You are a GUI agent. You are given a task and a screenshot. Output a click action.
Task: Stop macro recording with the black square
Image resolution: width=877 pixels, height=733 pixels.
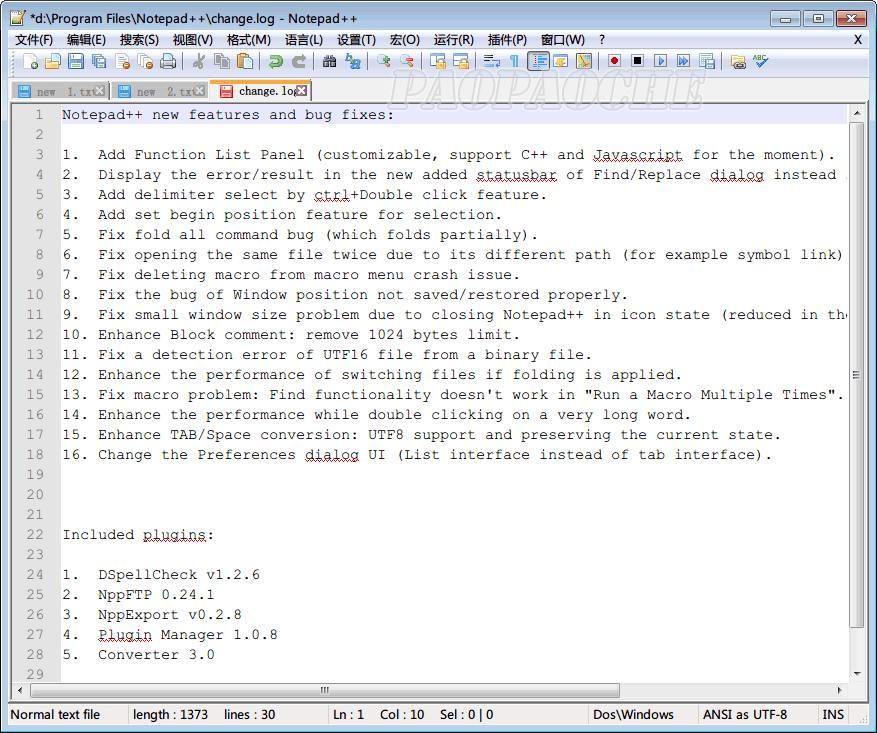click(x=637, y=61)
